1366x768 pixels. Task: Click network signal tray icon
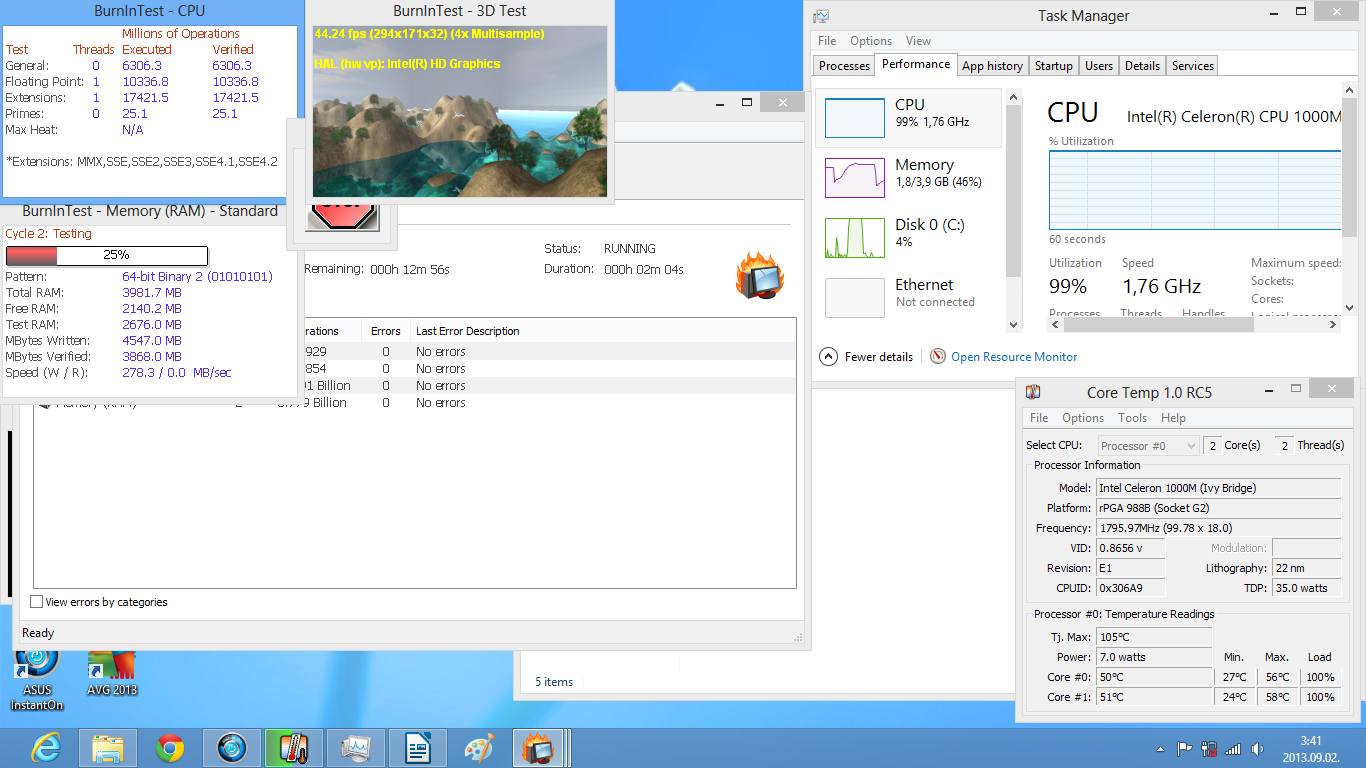(x=1233, y=748)
